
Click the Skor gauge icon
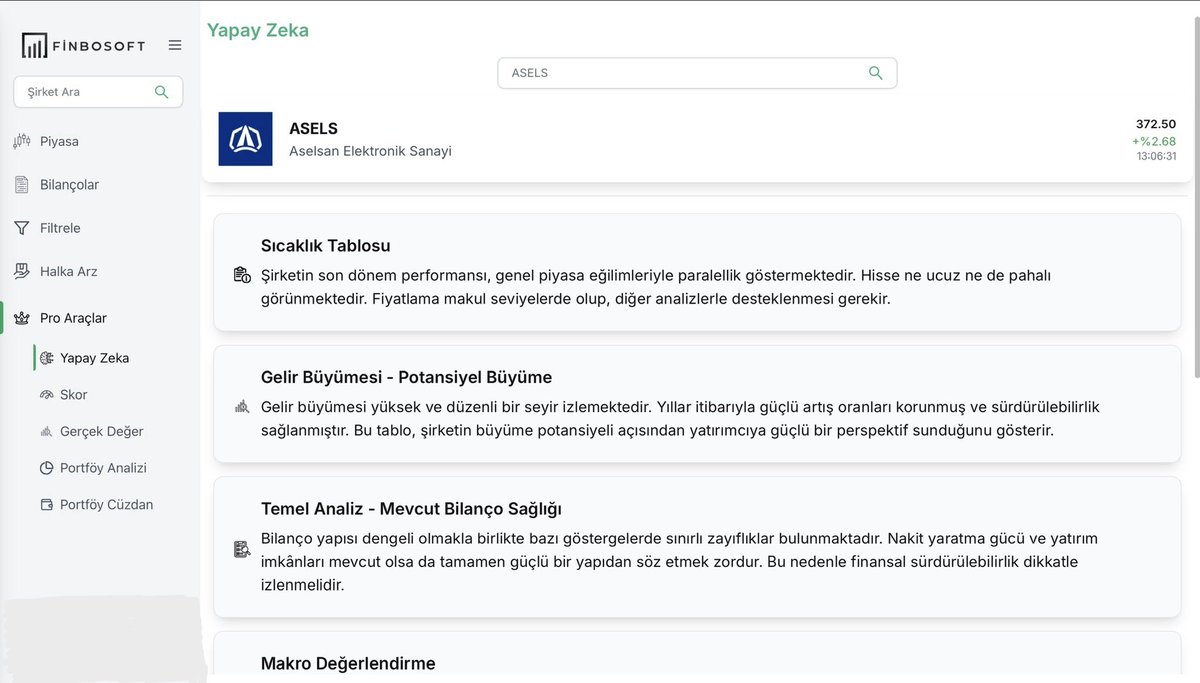coord(46,395)
